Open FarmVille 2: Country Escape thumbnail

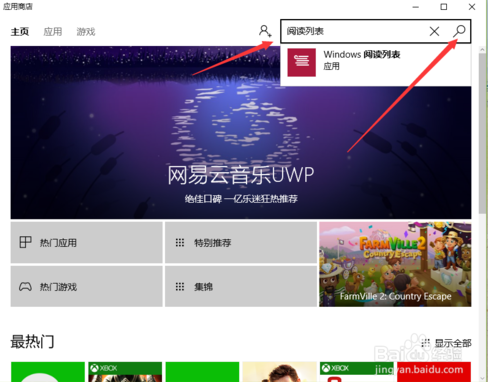(395, 264)
